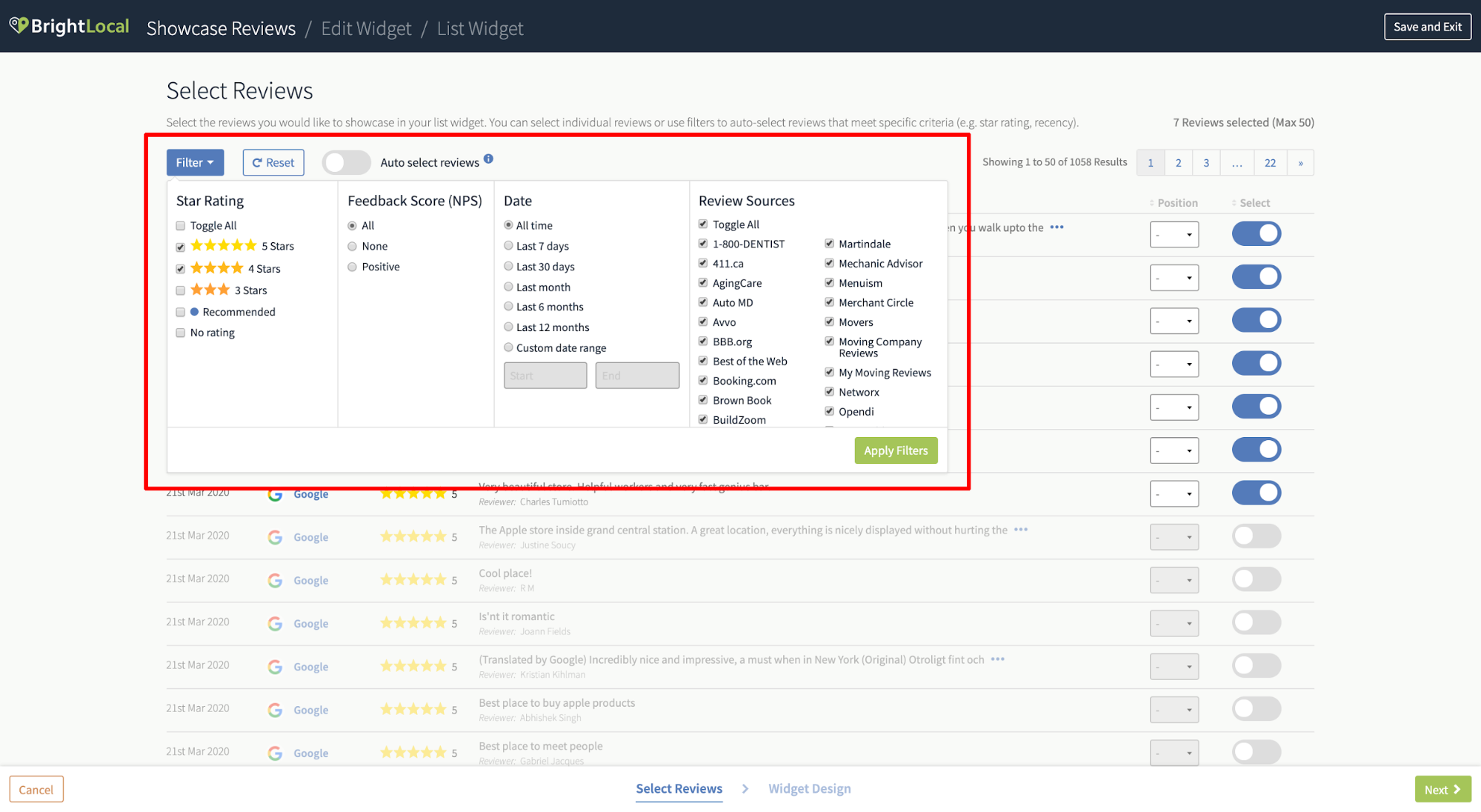Click the Google icon for Kristian Kihlman review
The height and width of the screenshot is (812, 1481).
(x=275, y=667)
